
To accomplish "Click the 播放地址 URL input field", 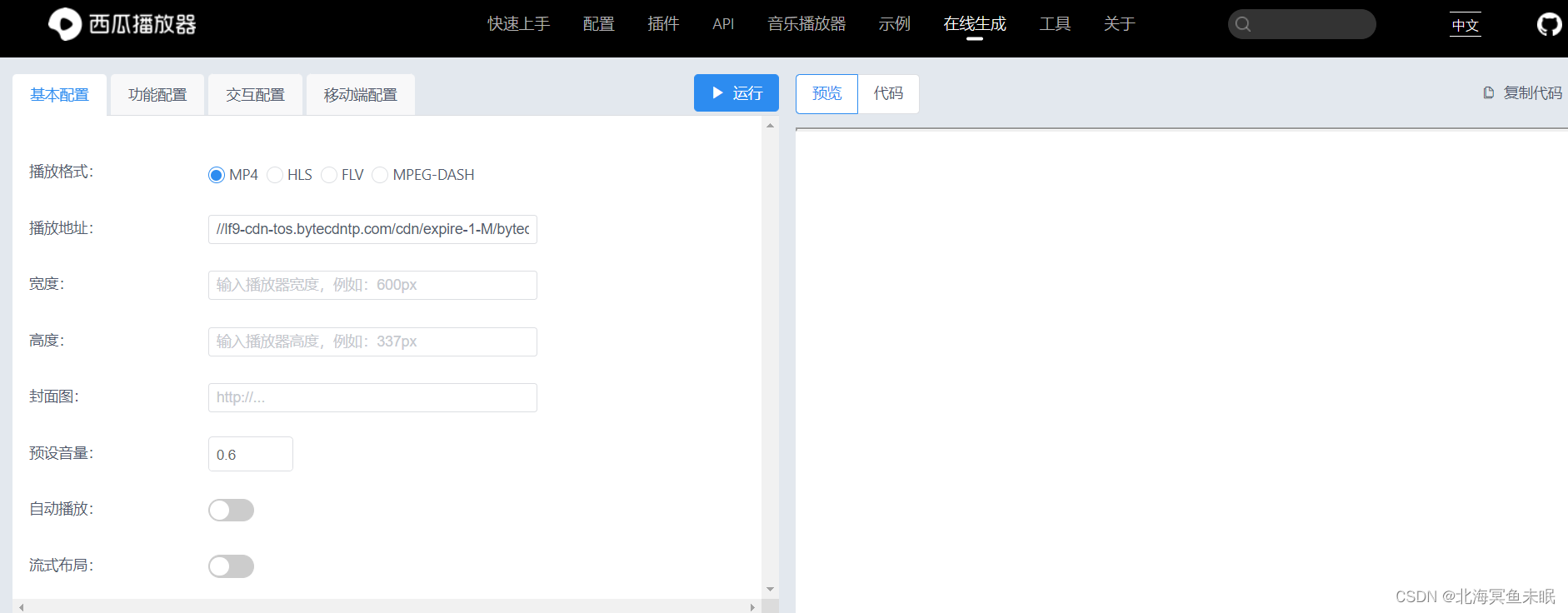I will tap(372, 229).
